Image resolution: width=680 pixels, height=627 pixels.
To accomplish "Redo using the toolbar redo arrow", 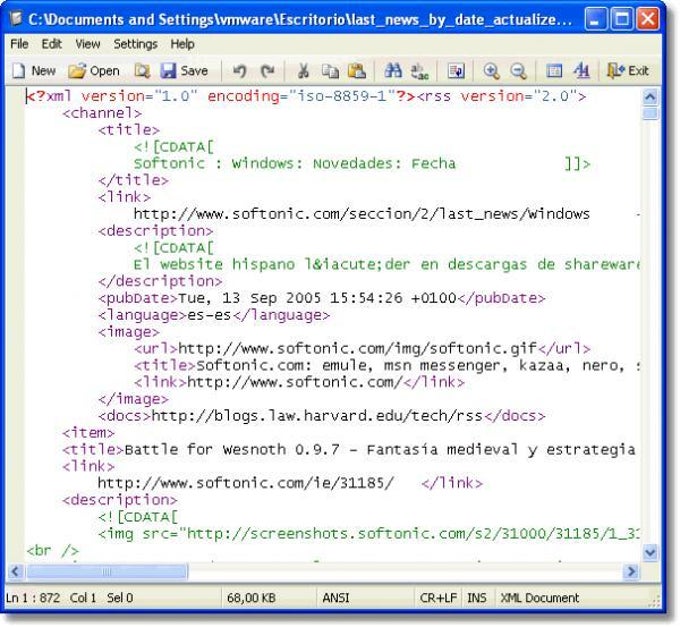I will pyautogui.click(x=267, y=70).
